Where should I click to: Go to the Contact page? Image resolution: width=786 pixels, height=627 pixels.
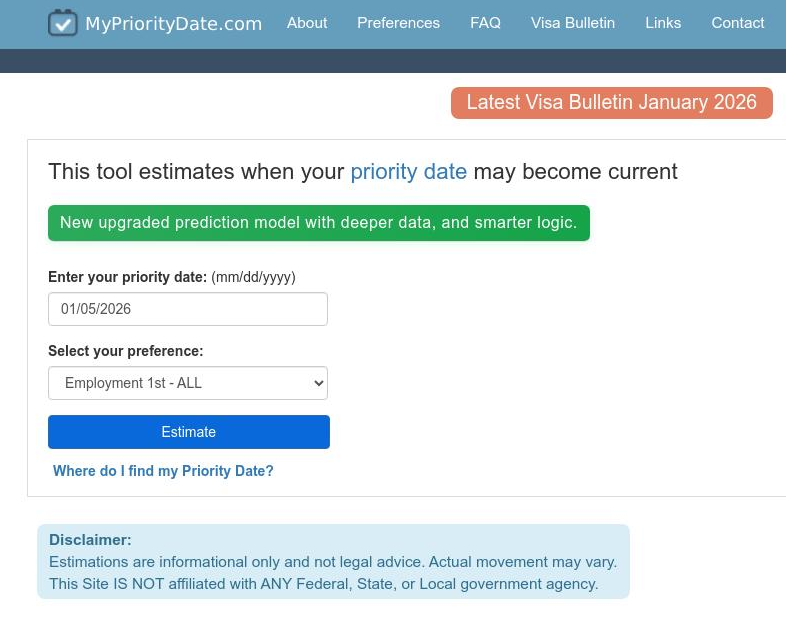(737, 23)
